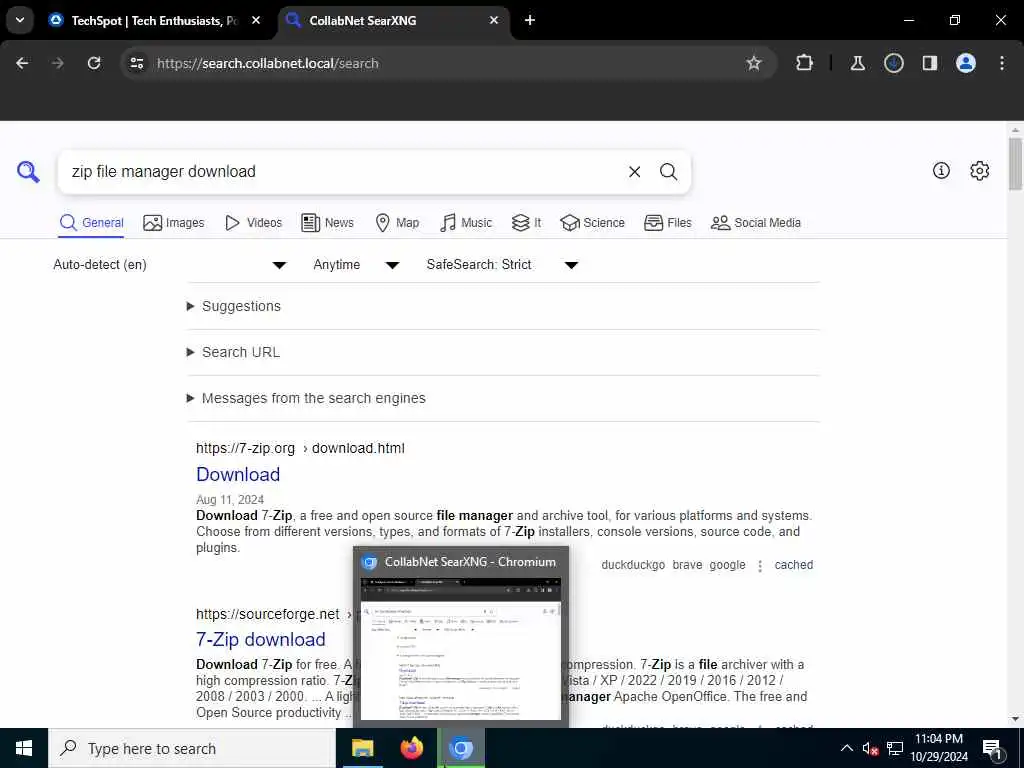
Task: Open cached version of 7-zip.org result
Action: pos(793,565)
